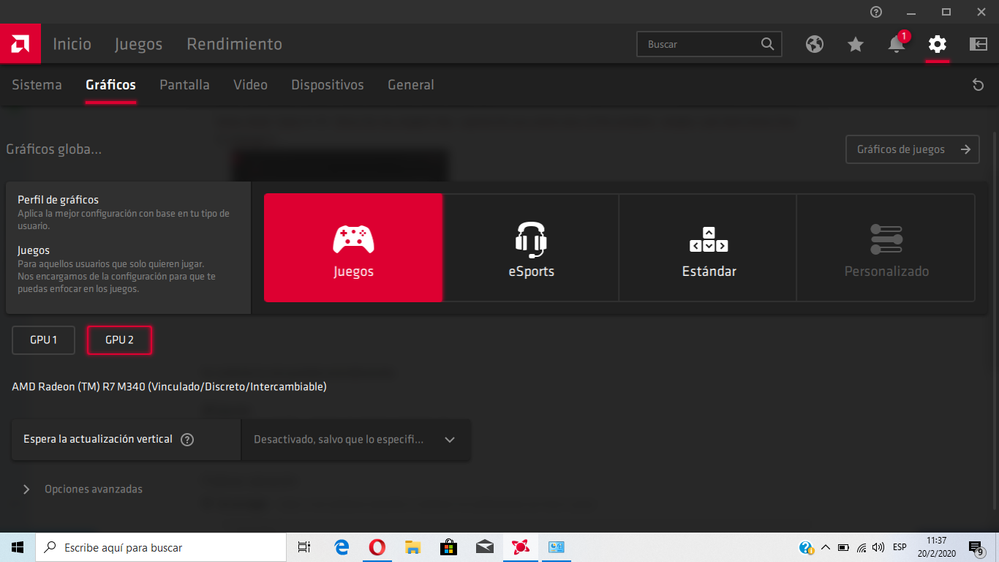Go to Gráficos de juegos

pyautogui.click(x=912, y=150)
